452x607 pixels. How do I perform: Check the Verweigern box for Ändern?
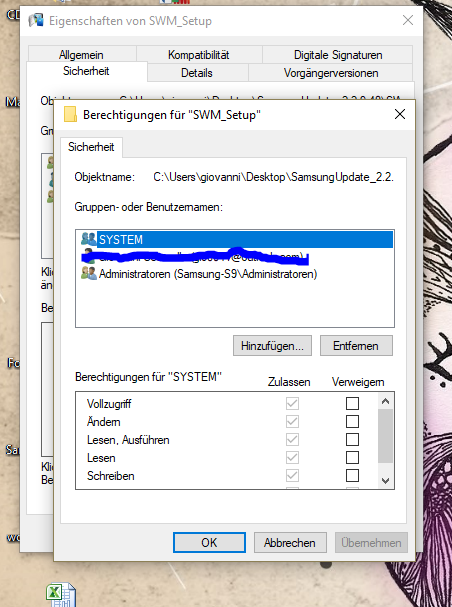coord(352,421)
